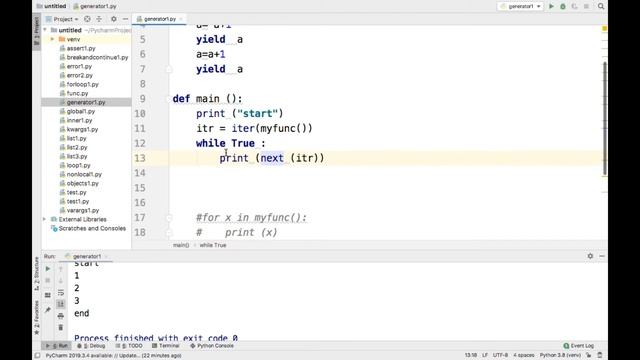Click generator1.py breadcrumb in navigation bar
The height and width of the screenshot is (360, 640).
tap(95, 7)
